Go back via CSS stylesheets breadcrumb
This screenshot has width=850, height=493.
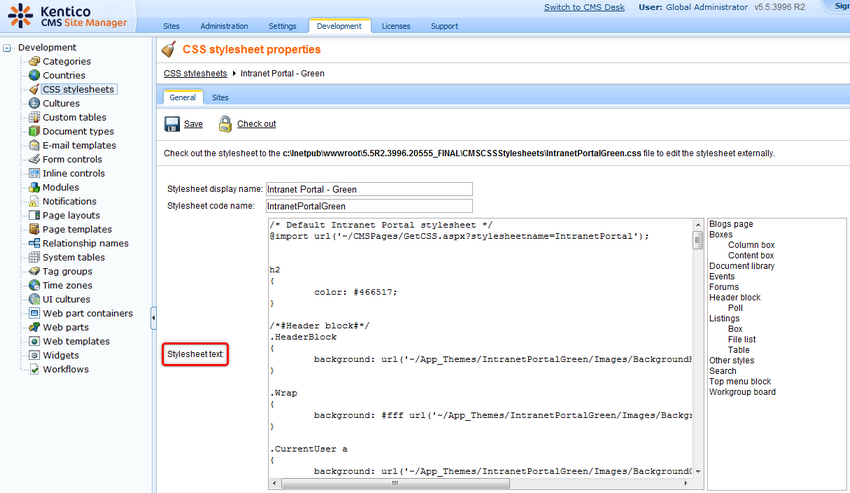195,73
